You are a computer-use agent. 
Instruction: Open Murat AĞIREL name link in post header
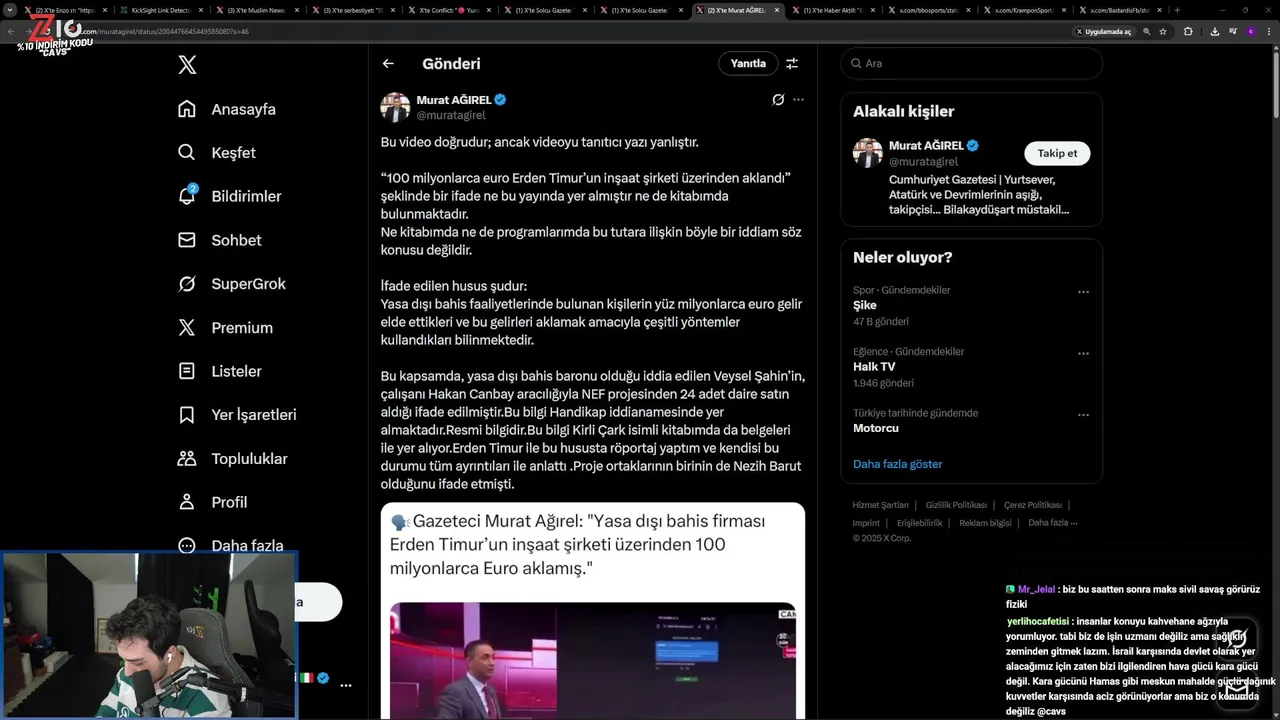pyautogui.click(x=453, y=100)
